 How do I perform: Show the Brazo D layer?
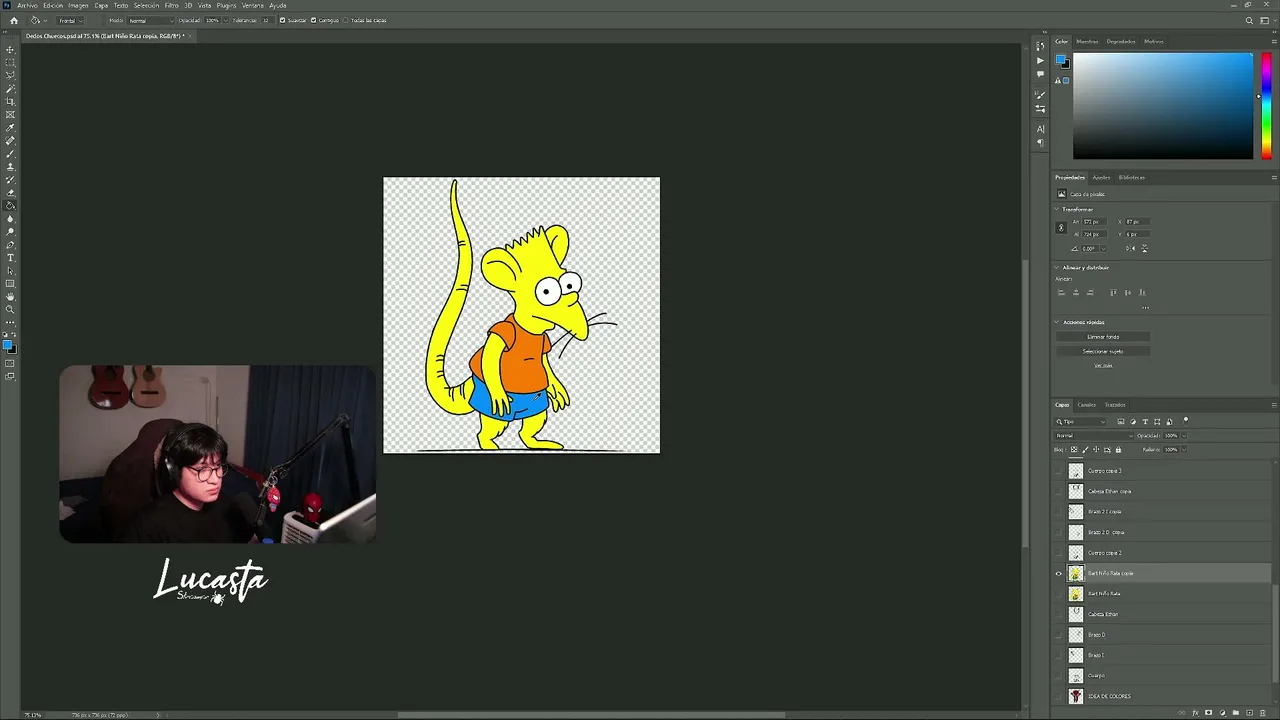click(x=1059, y=635)
